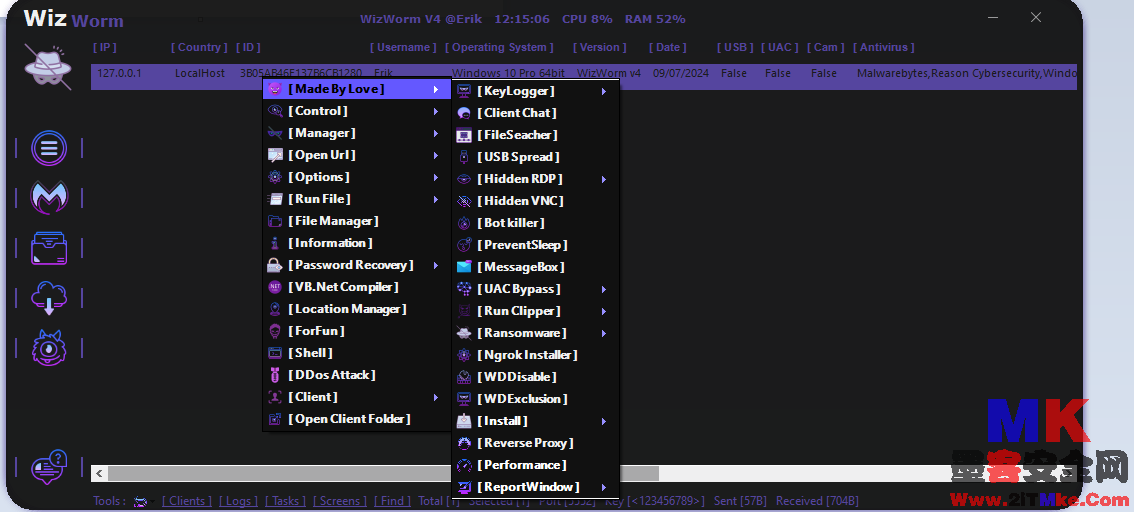This screenshot has width=1134, height=512.
Task: Choose the Ransomware menu entry
Action: point(536,333)
